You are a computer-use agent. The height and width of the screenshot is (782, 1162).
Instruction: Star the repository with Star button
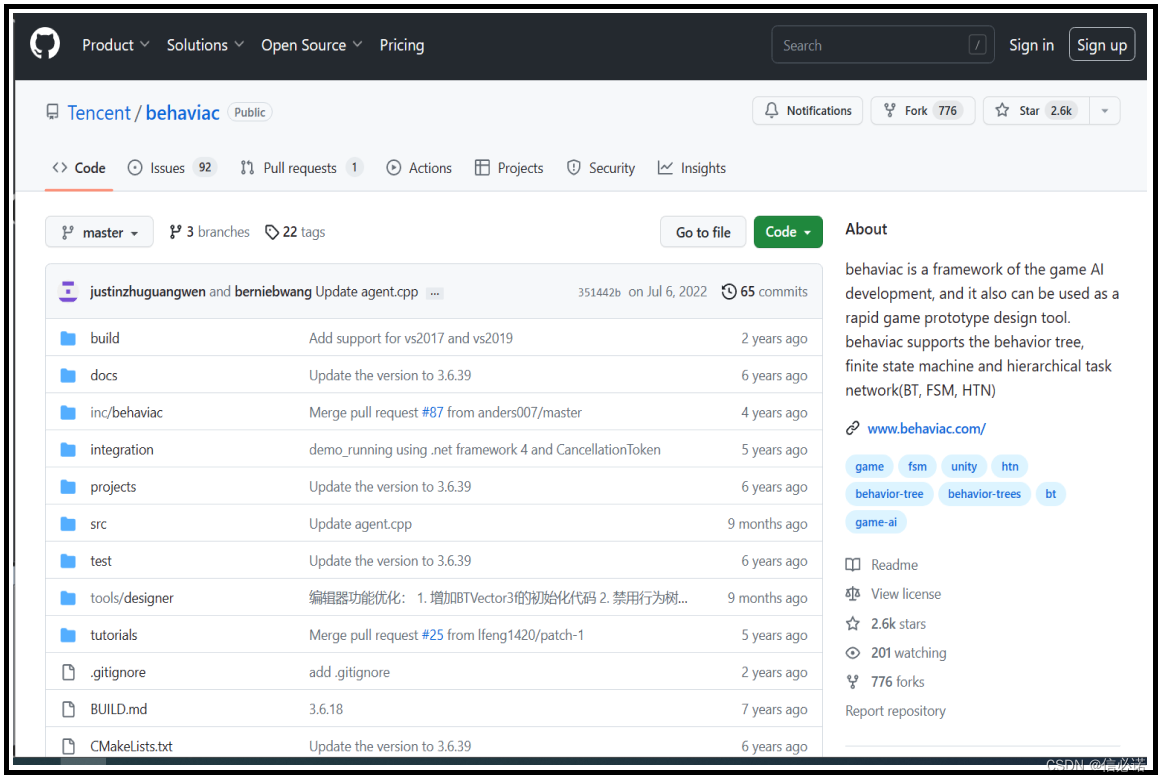click(x=1037, y=110)
